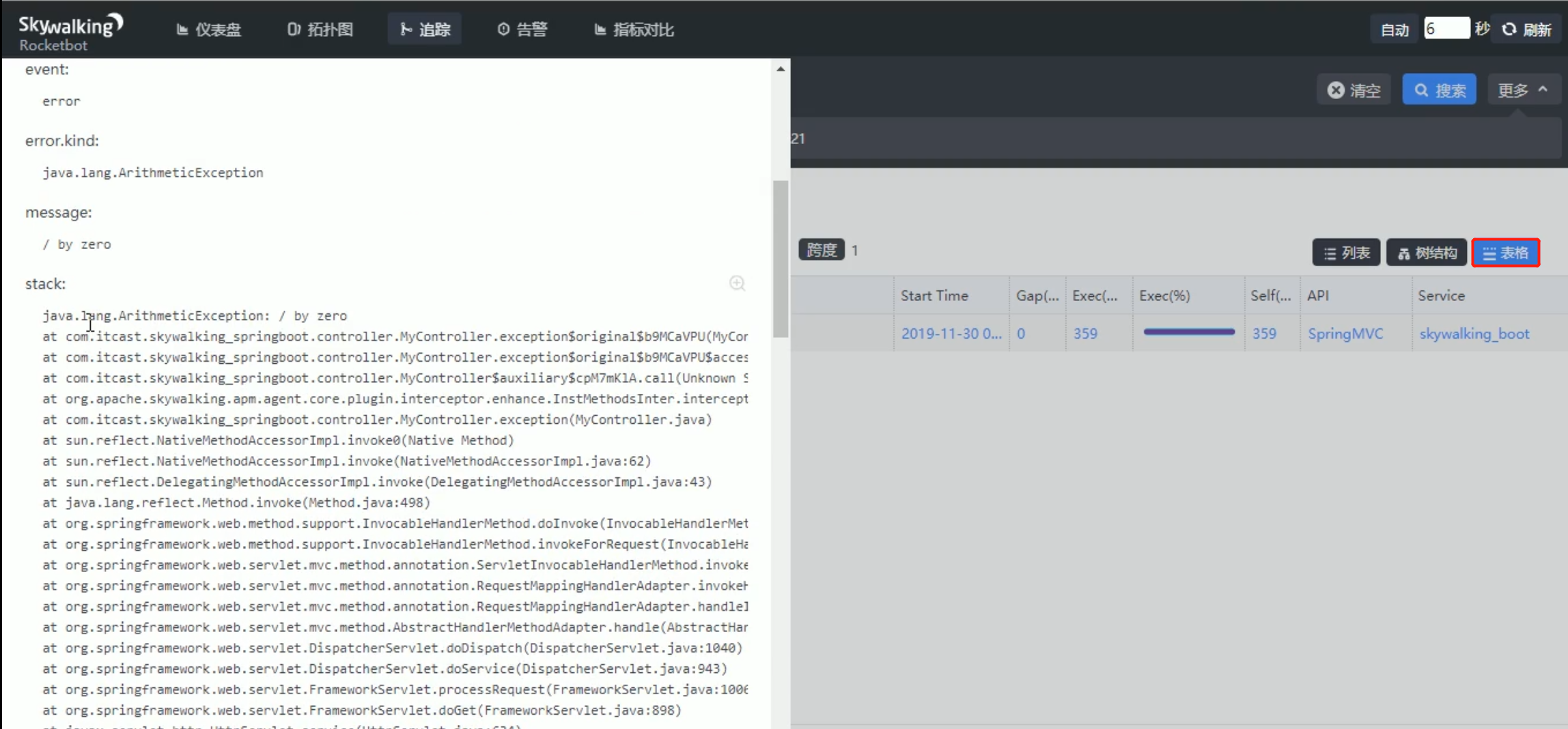Click the '/ by zero' message value

(76, 244)
